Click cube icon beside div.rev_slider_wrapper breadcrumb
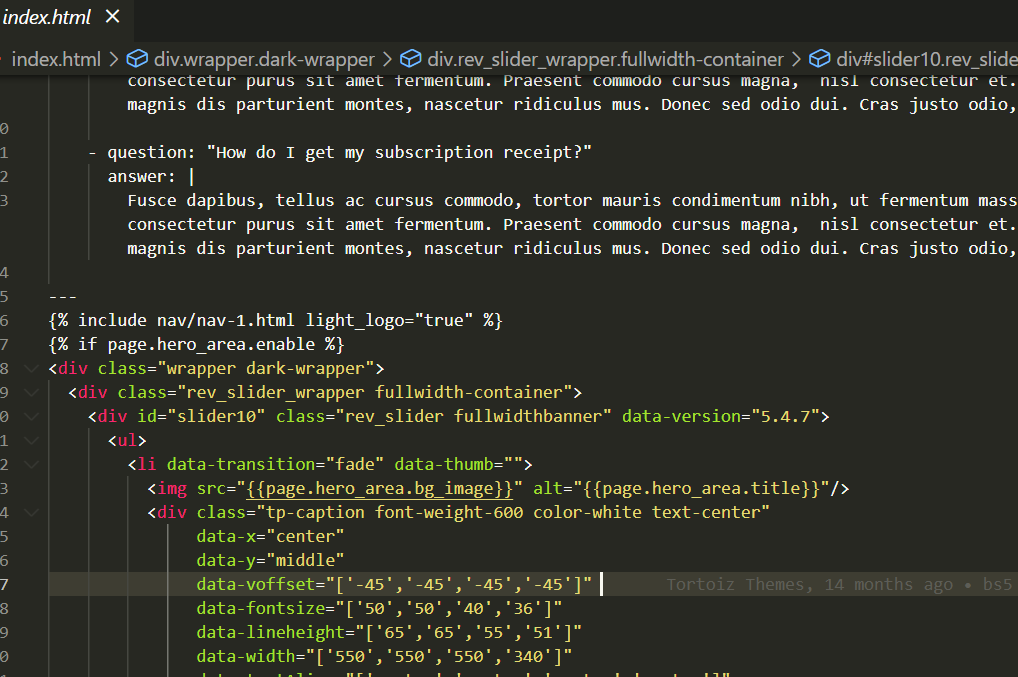1018x677 pixels. tap(410, 59)
